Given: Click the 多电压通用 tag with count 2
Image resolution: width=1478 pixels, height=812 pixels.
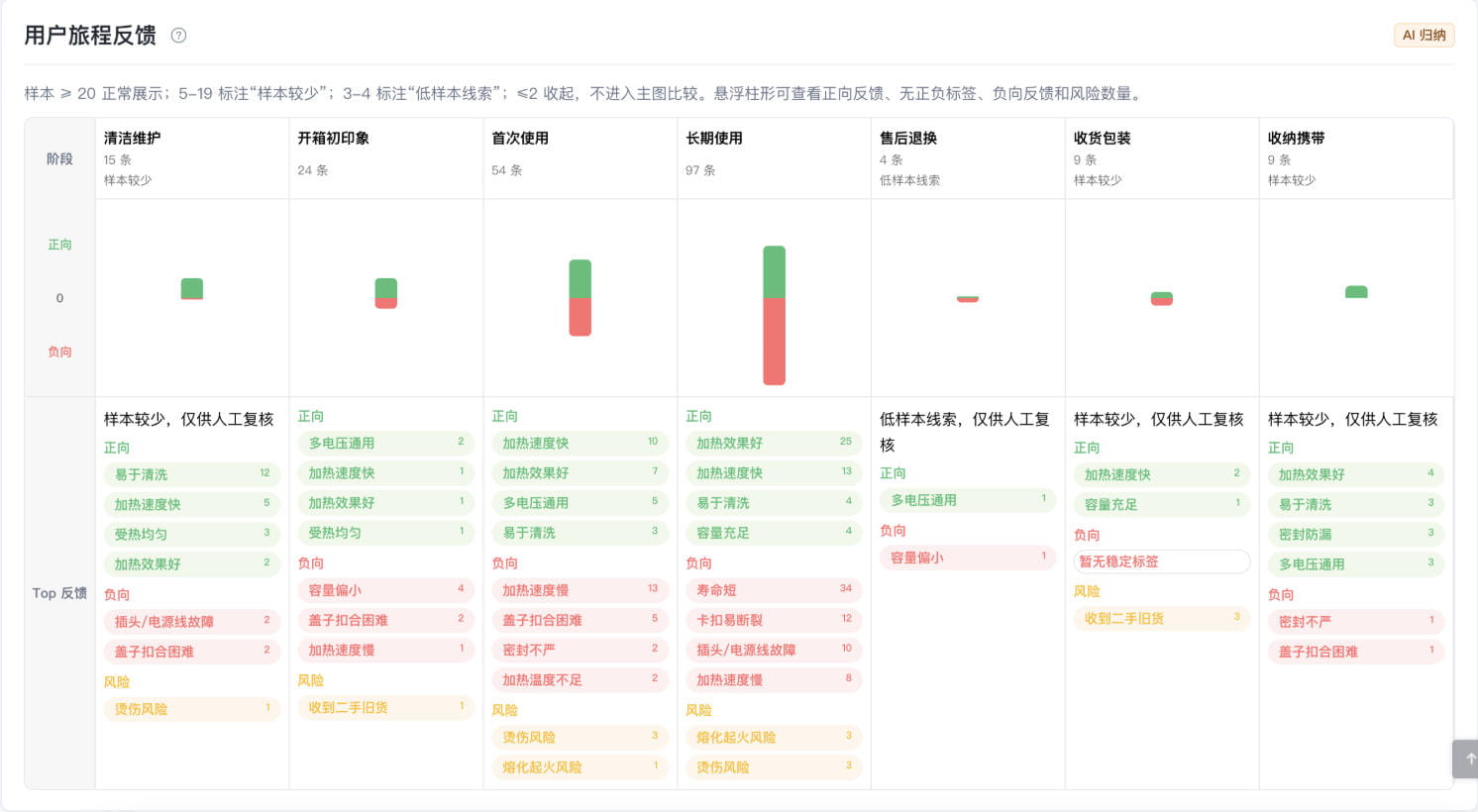Looking at the screenshot, I should point(386,443).
